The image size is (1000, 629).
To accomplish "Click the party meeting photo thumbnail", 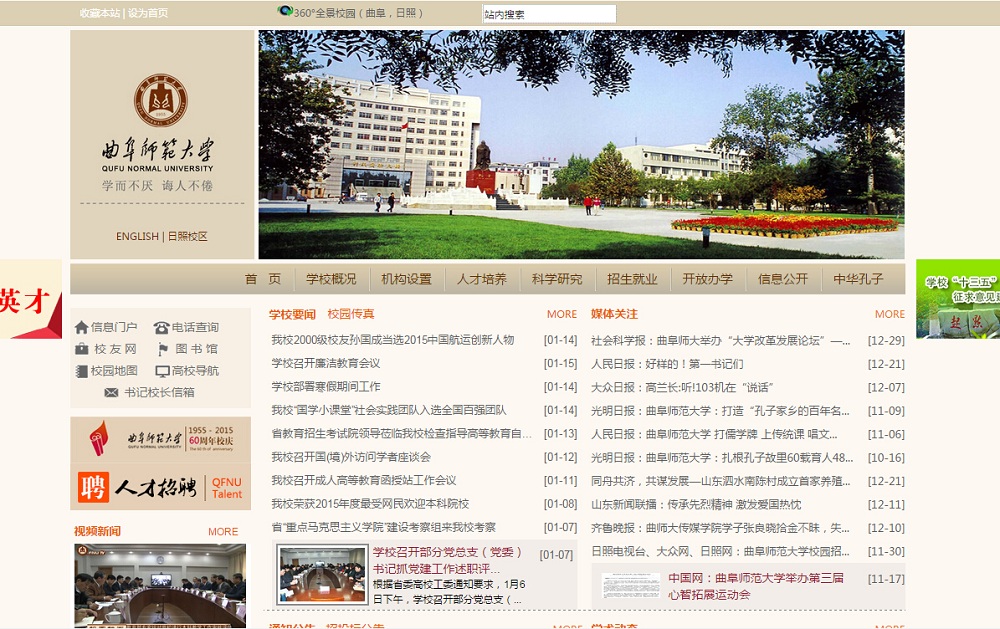I will [x=322, y=575].
